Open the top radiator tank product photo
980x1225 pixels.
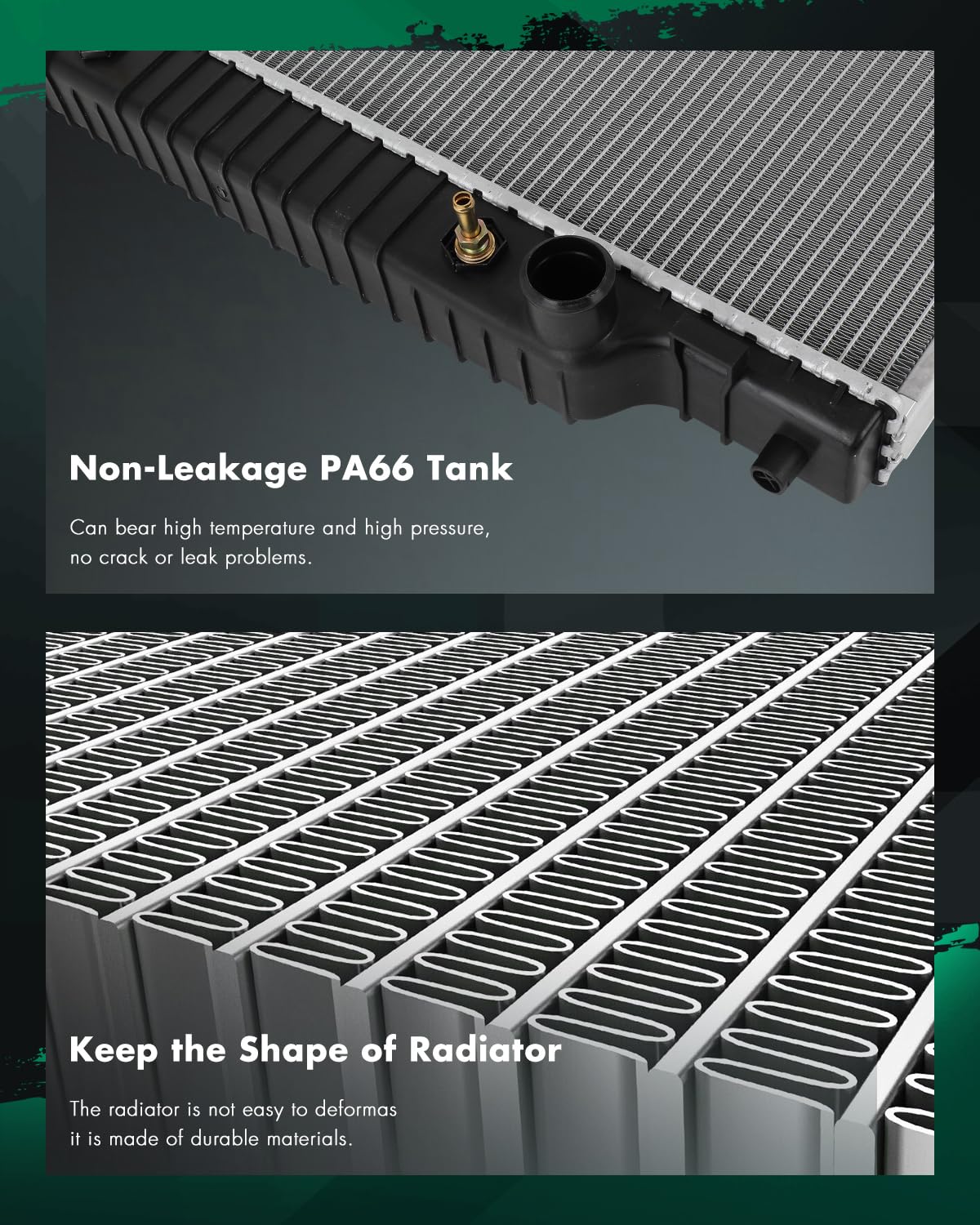[x=490, y=322]
